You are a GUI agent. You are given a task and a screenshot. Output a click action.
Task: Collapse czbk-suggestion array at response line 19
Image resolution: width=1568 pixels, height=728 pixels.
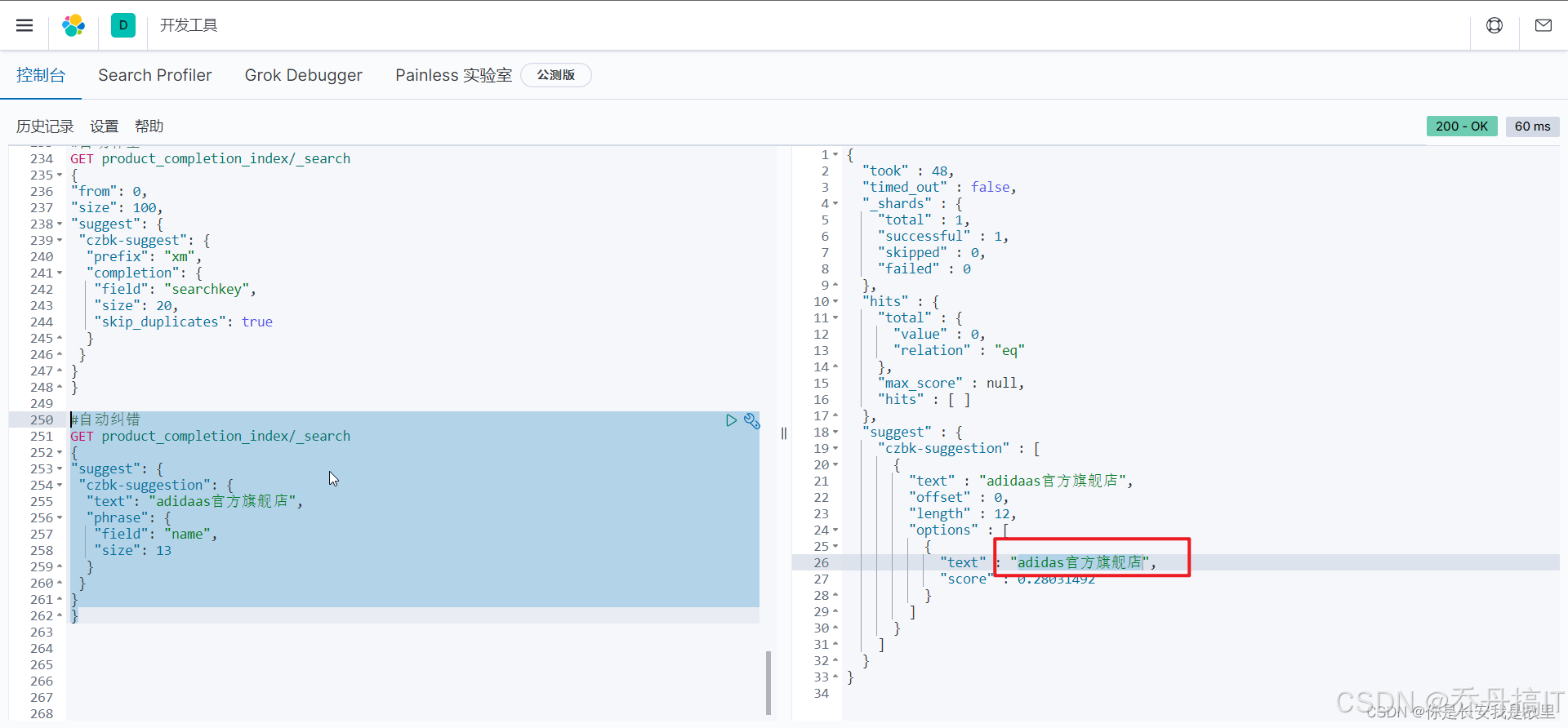click(835, 449)
